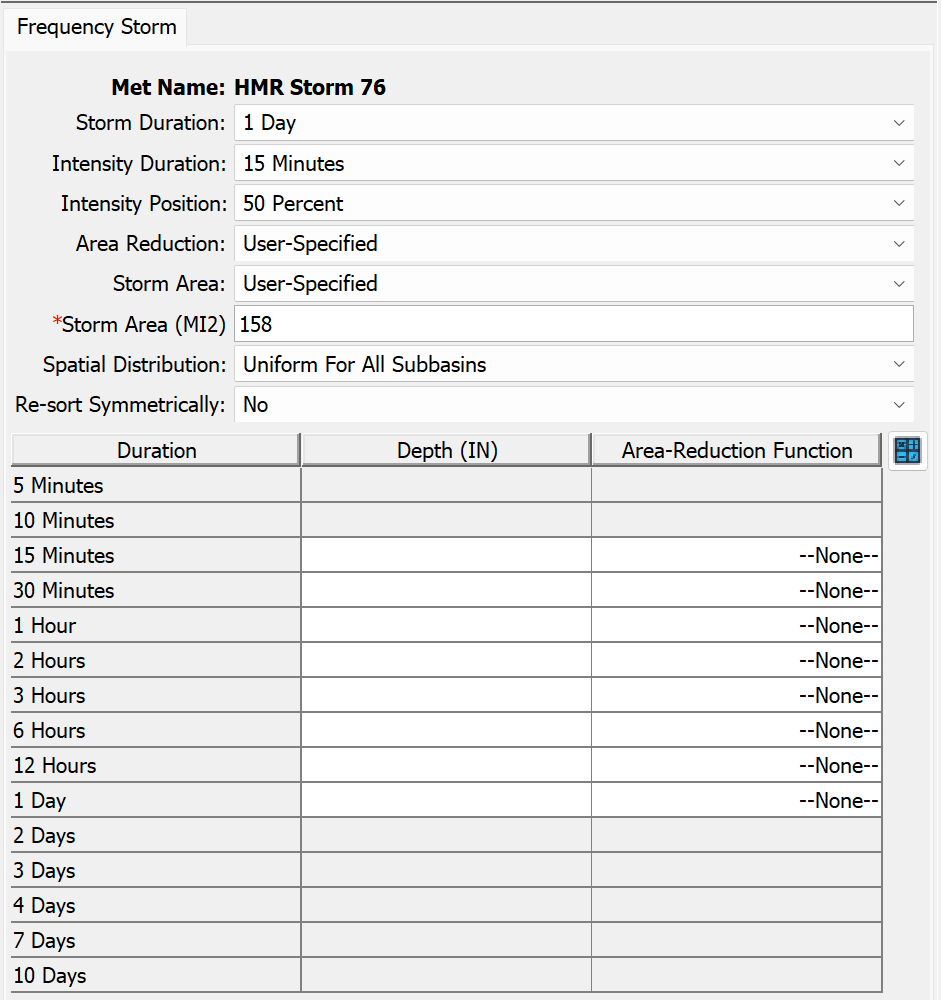Open Area-Reduction Function cell for 3 Hours
941x1000 pixels.
click(737, 696)
